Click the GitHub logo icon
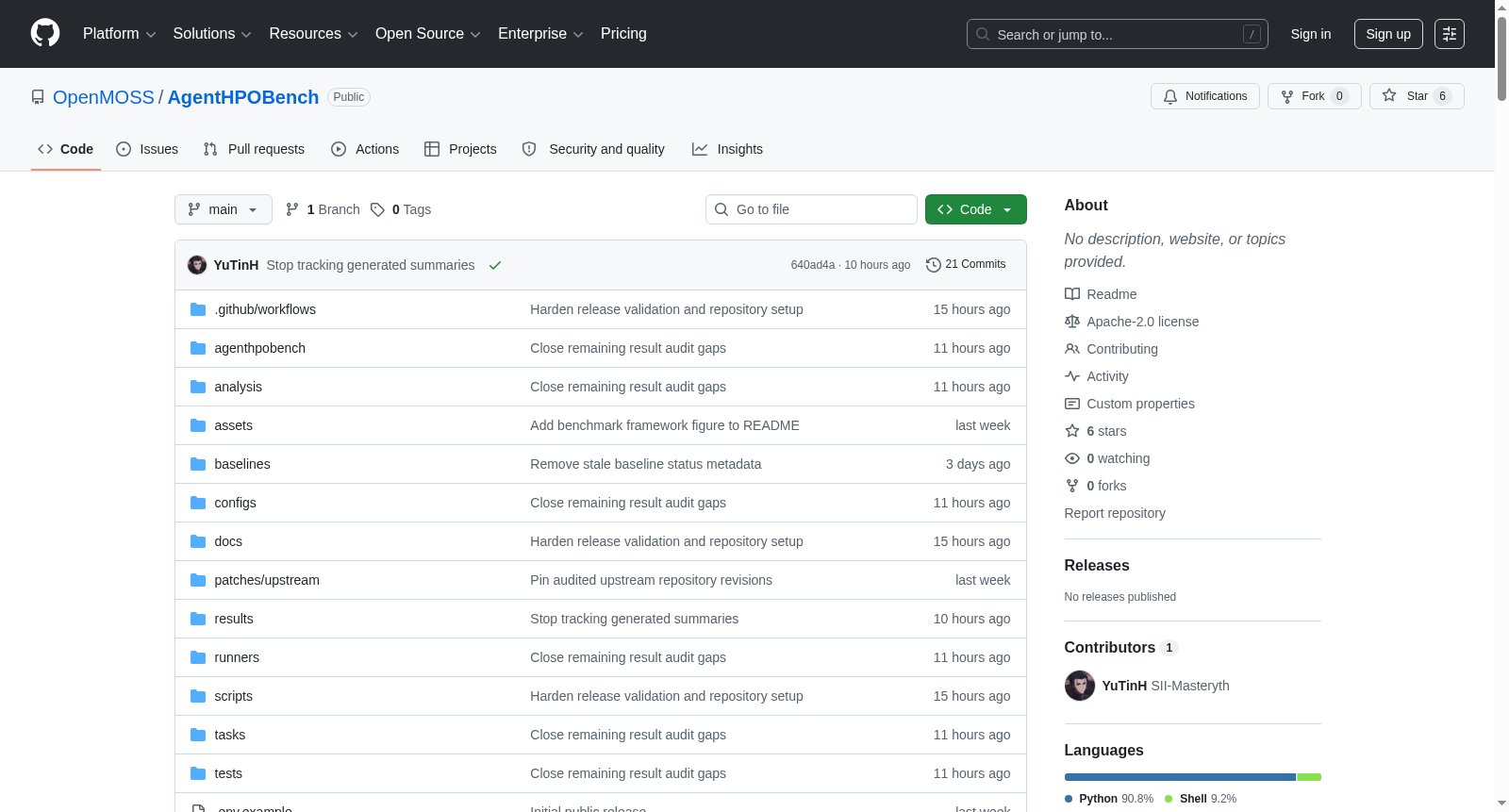 point(45,34)
